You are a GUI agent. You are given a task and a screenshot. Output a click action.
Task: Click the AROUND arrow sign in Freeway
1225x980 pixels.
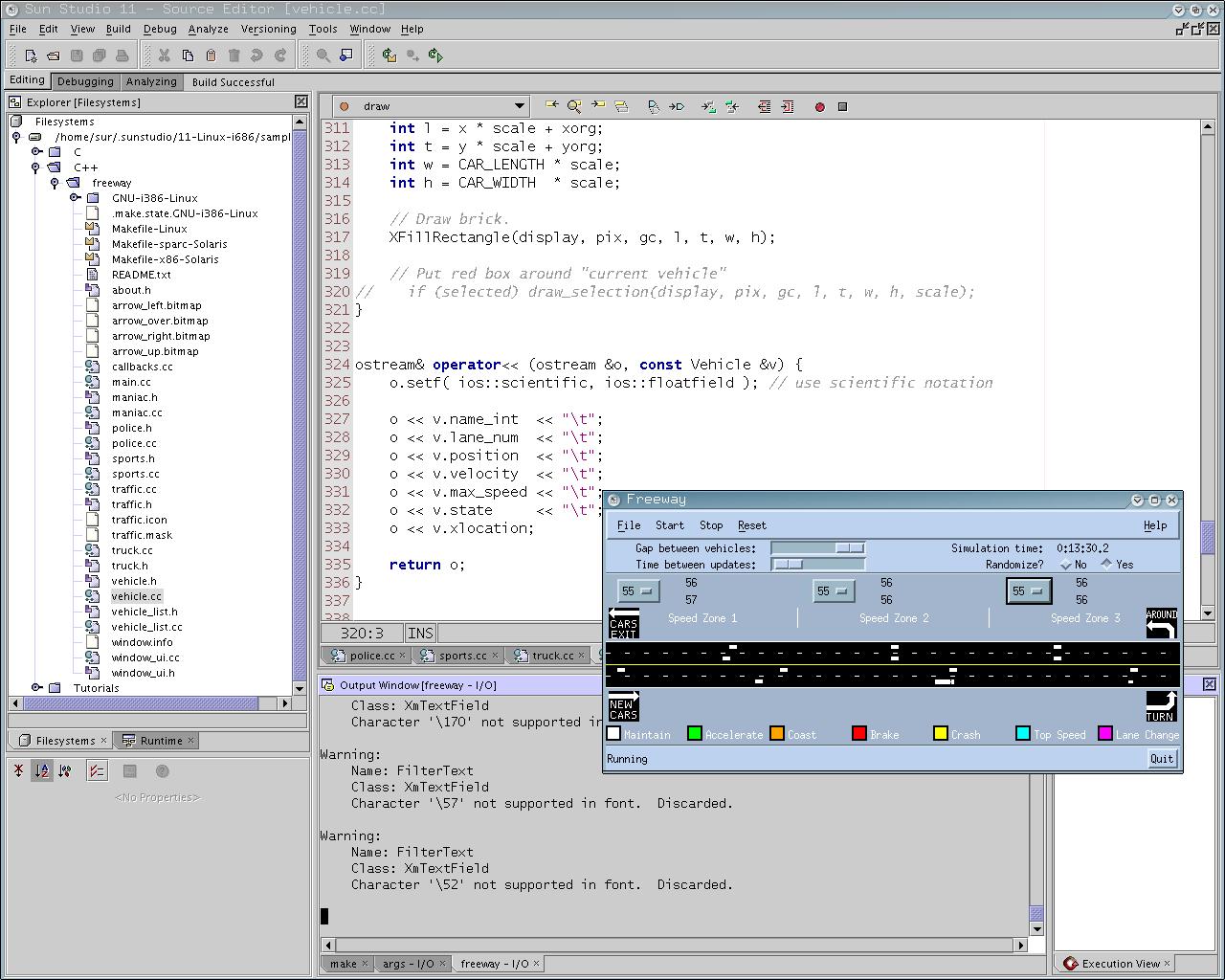pos(1161,624)
